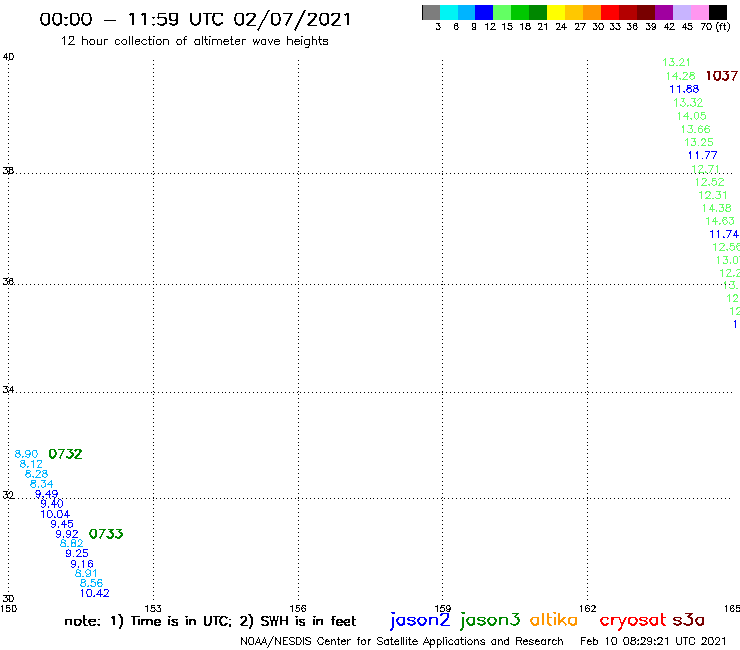This screenshot has width=740, height=650.
Task: Click the longitude label 159
Action: click(x=443, y=608)
